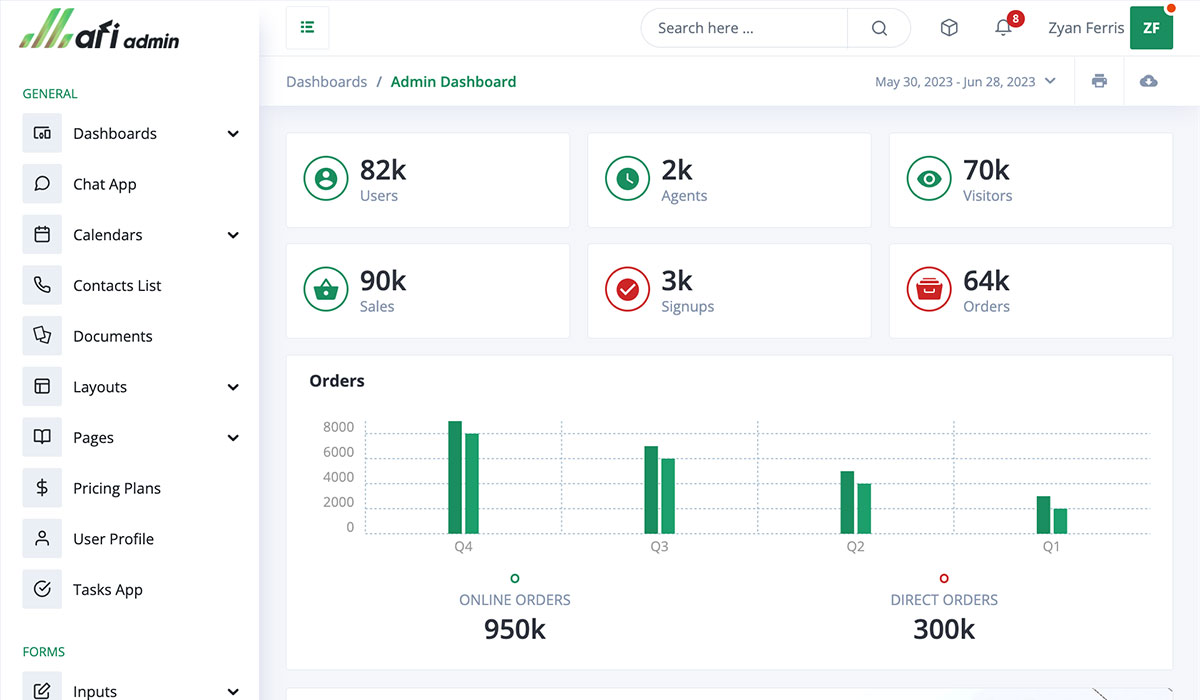
Task: Click the 82k Users value
Action: (383, 170)
